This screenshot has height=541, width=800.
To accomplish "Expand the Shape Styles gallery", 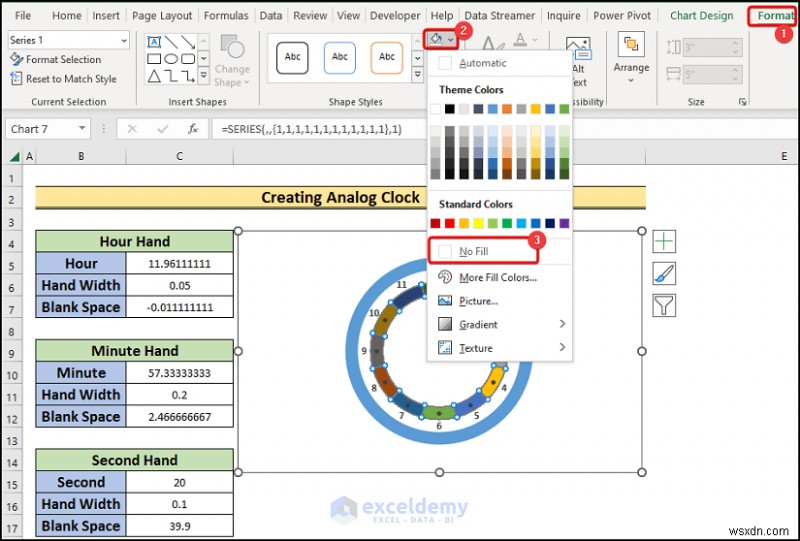I will [x=417, y=75].
